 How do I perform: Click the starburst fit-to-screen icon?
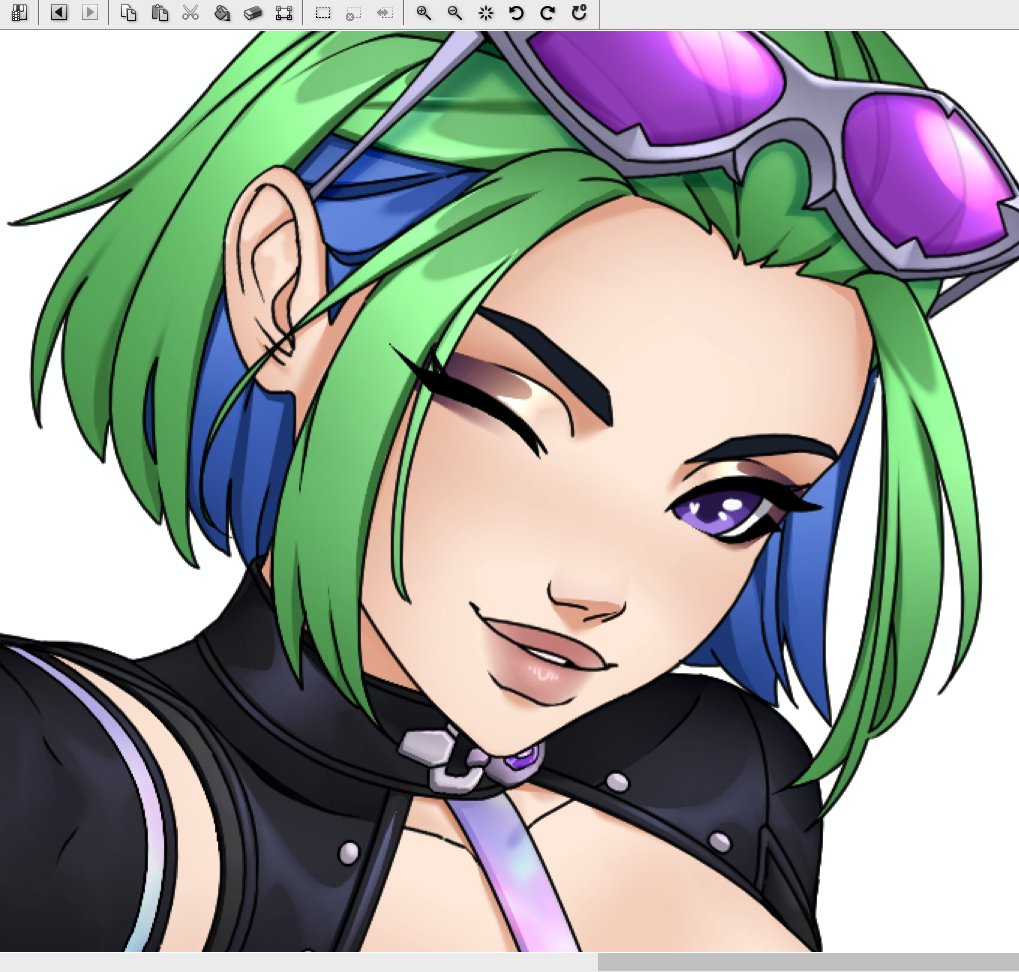click(x=485, y=12)
